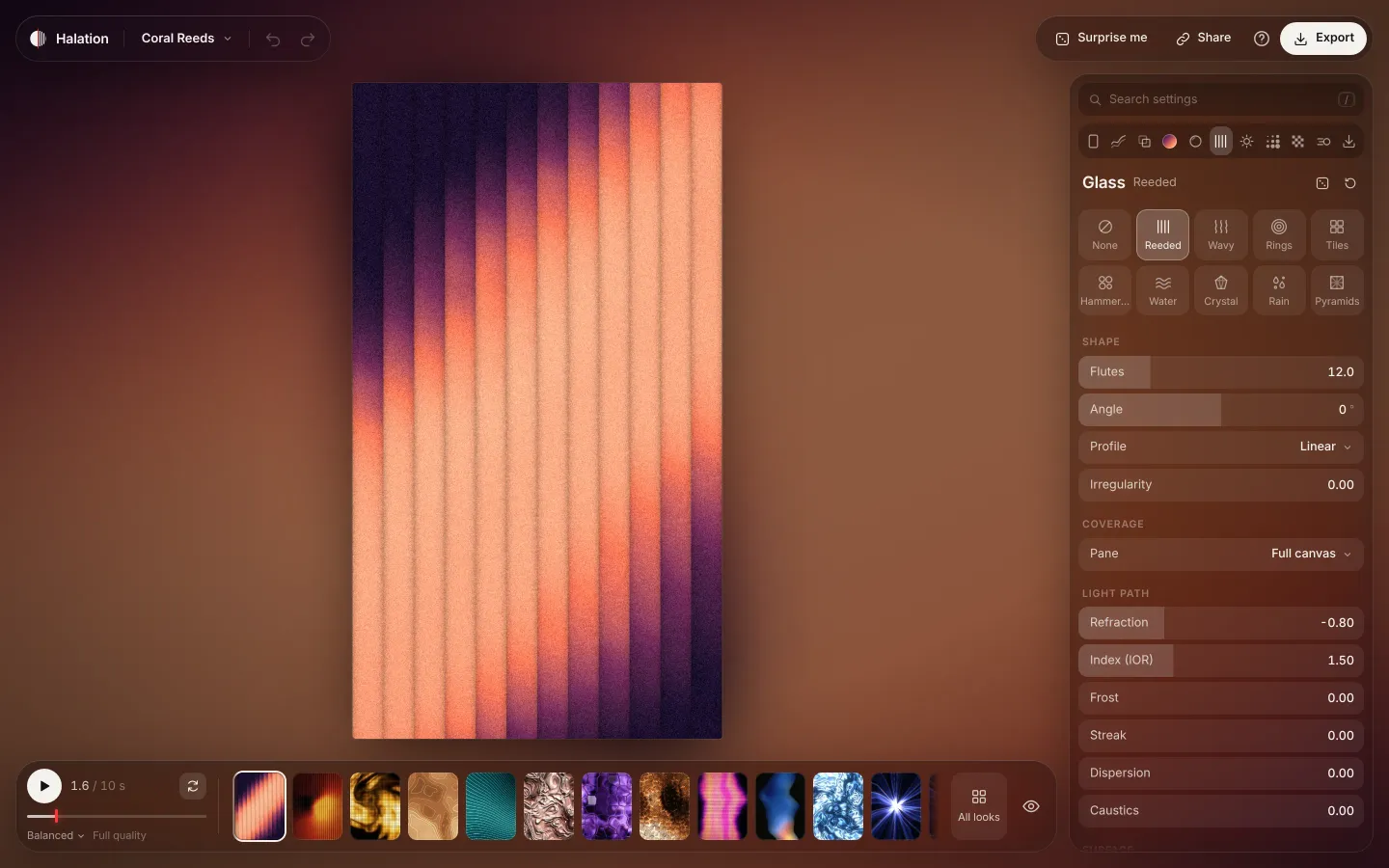The image size is (1389, 868).
Task: Open the checkered pattern settings tab
Action: click(1298, 142)
